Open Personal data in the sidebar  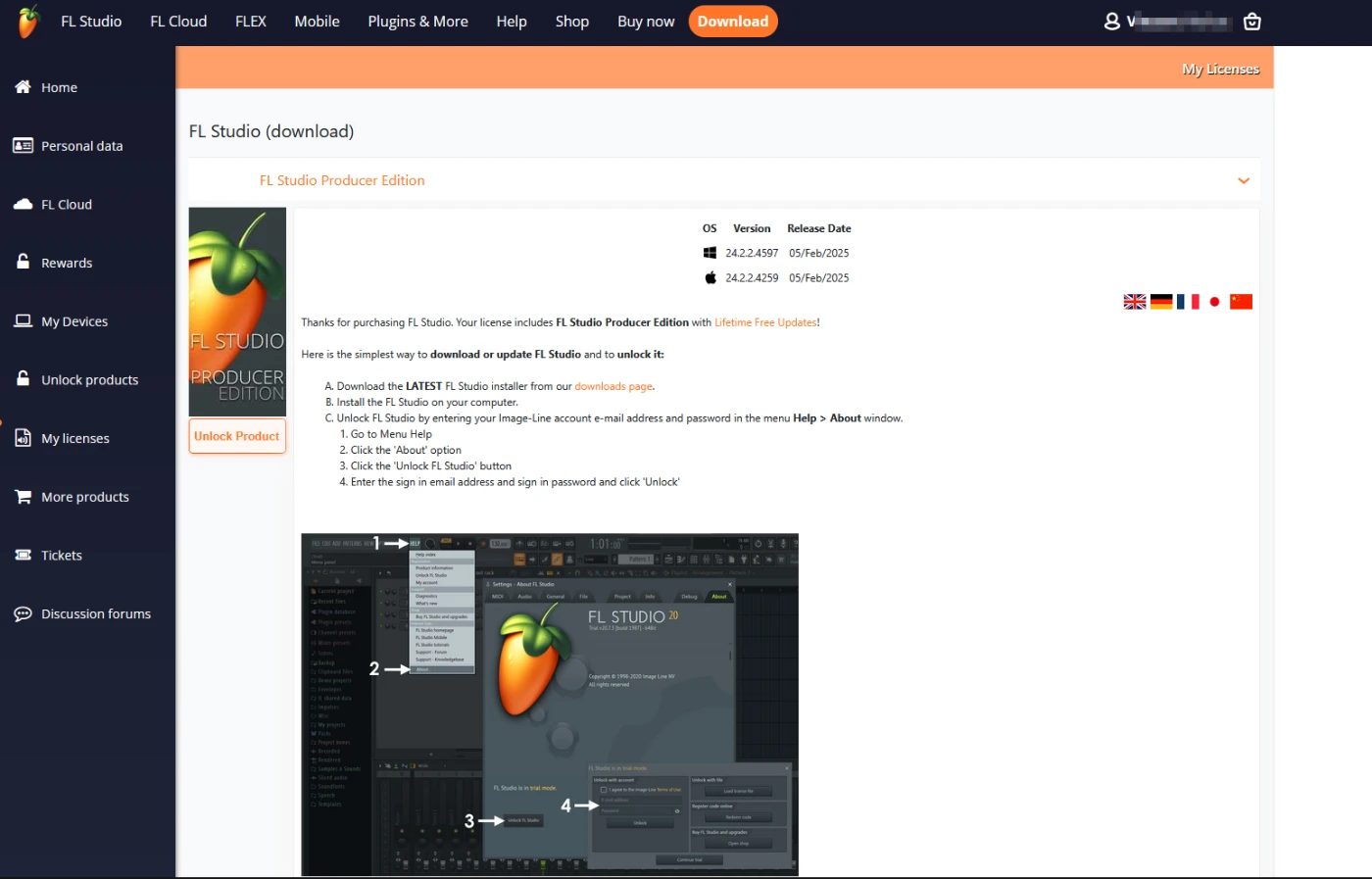pyautogui.click(x=81, y=146)
